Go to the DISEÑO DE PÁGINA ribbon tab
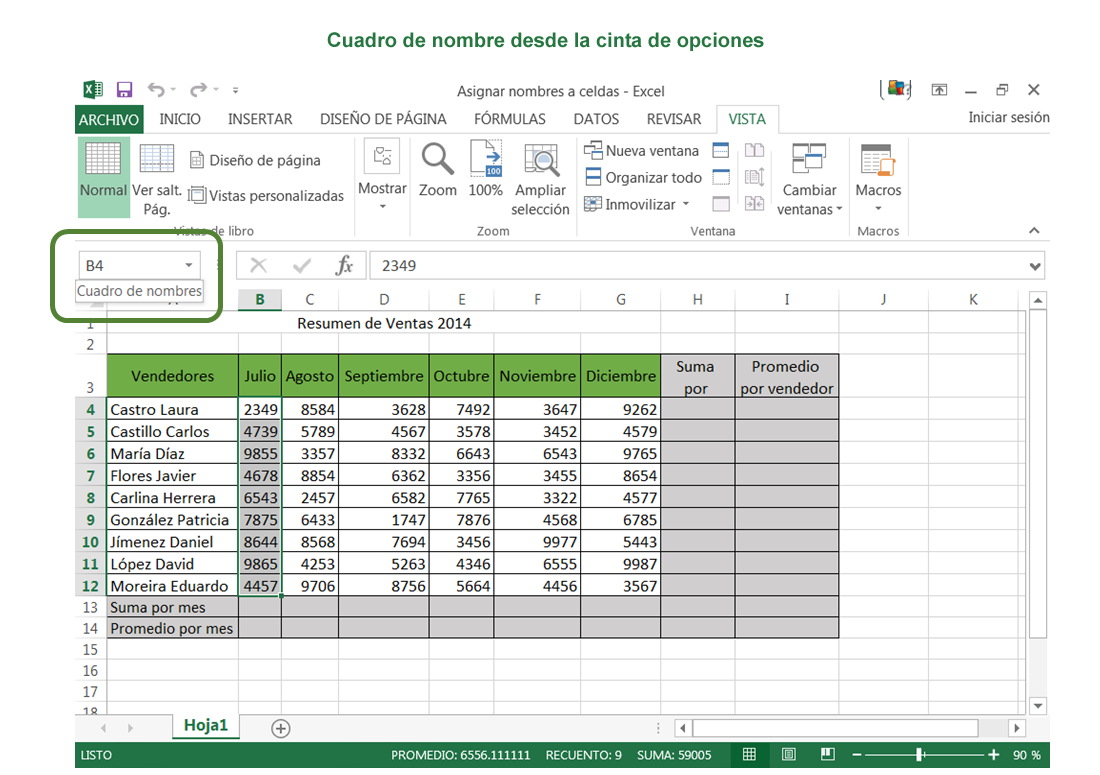Screen dimensions: 1100x775 [x=383, y=119]
